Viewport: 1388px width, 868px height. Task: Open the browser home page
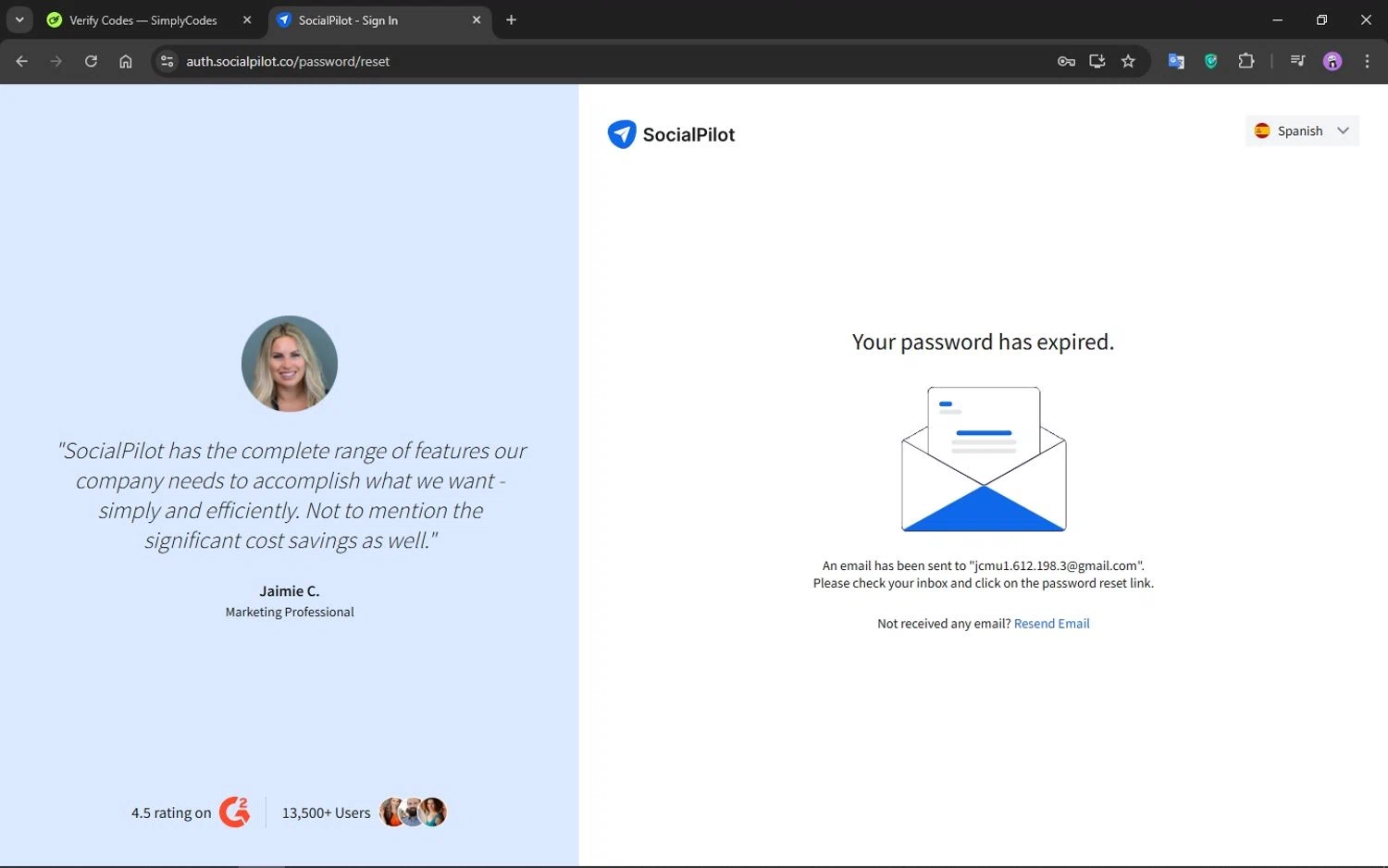[126, 61]
